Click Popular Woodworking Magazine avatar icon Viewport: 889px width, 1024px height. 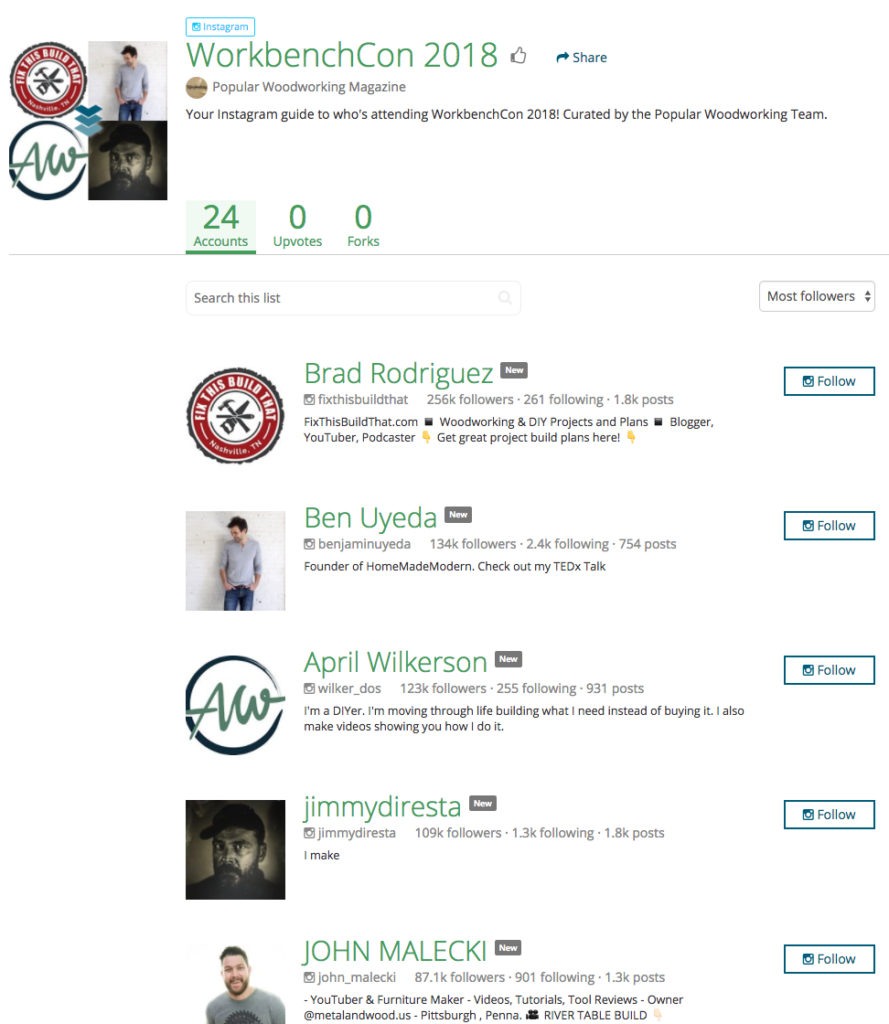click(x=197, y=88)
